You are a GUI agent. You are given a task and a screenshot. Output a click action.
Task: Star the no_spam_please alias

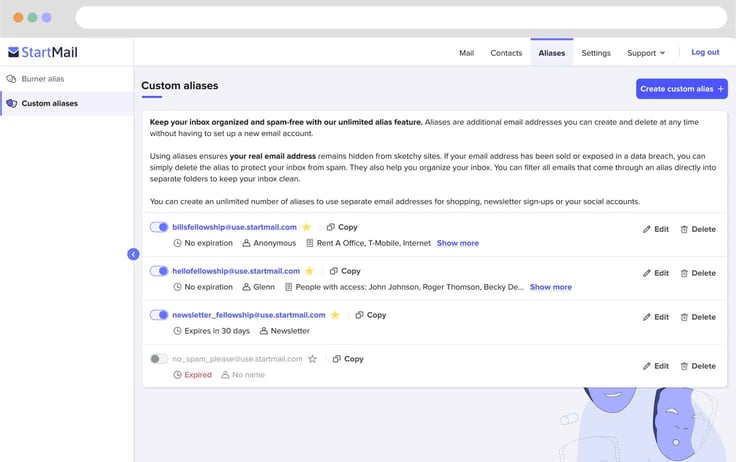click(x=313, y=359)
